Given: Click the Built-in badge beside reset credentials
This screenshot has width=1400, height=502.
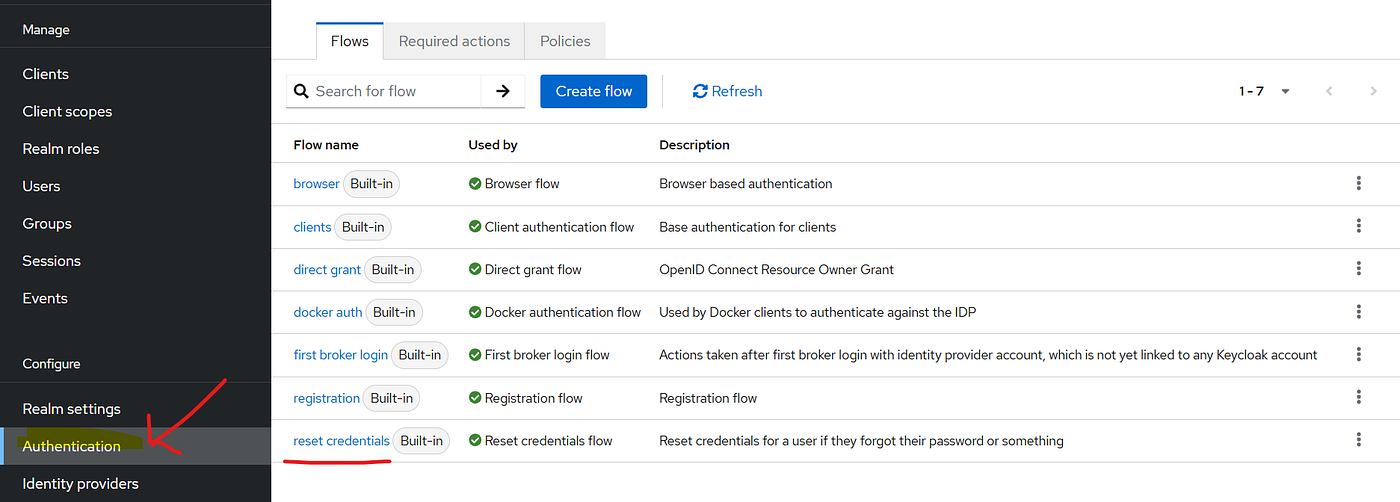Looking at the screenshot, I should click(x=421, y=440).
